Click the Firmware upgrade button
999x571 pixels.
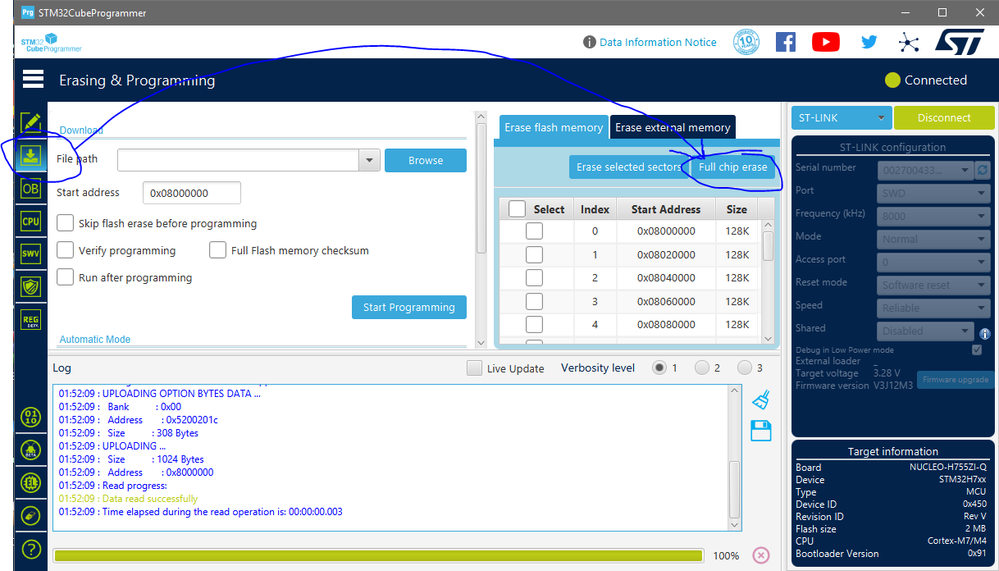(955, 379)
